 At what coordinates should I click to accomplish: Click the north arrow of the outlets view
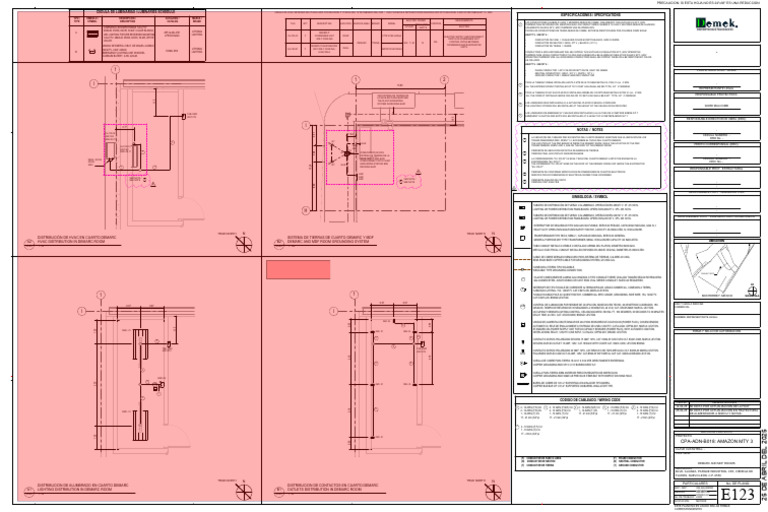(493, 492)
